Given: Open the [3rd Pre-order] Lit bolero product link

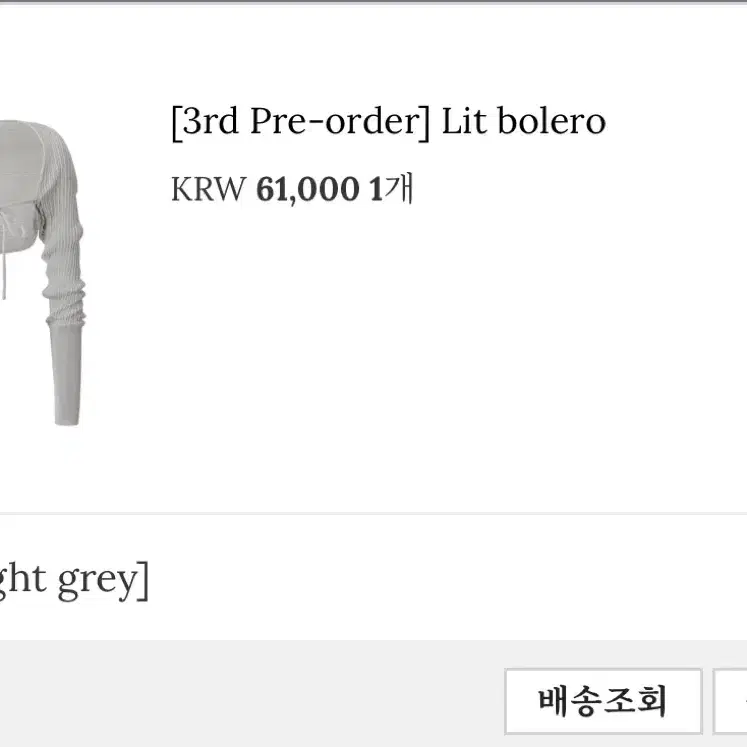Looking at the screenshot, I should pos(388,121).
